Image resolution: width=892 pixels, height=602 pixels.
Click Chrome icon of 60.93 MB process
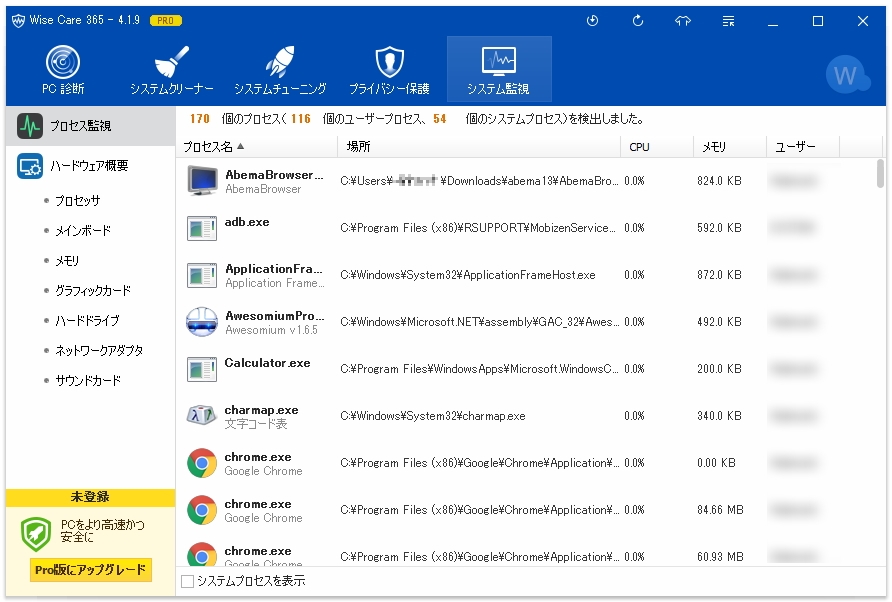click(x=202, y=554)
